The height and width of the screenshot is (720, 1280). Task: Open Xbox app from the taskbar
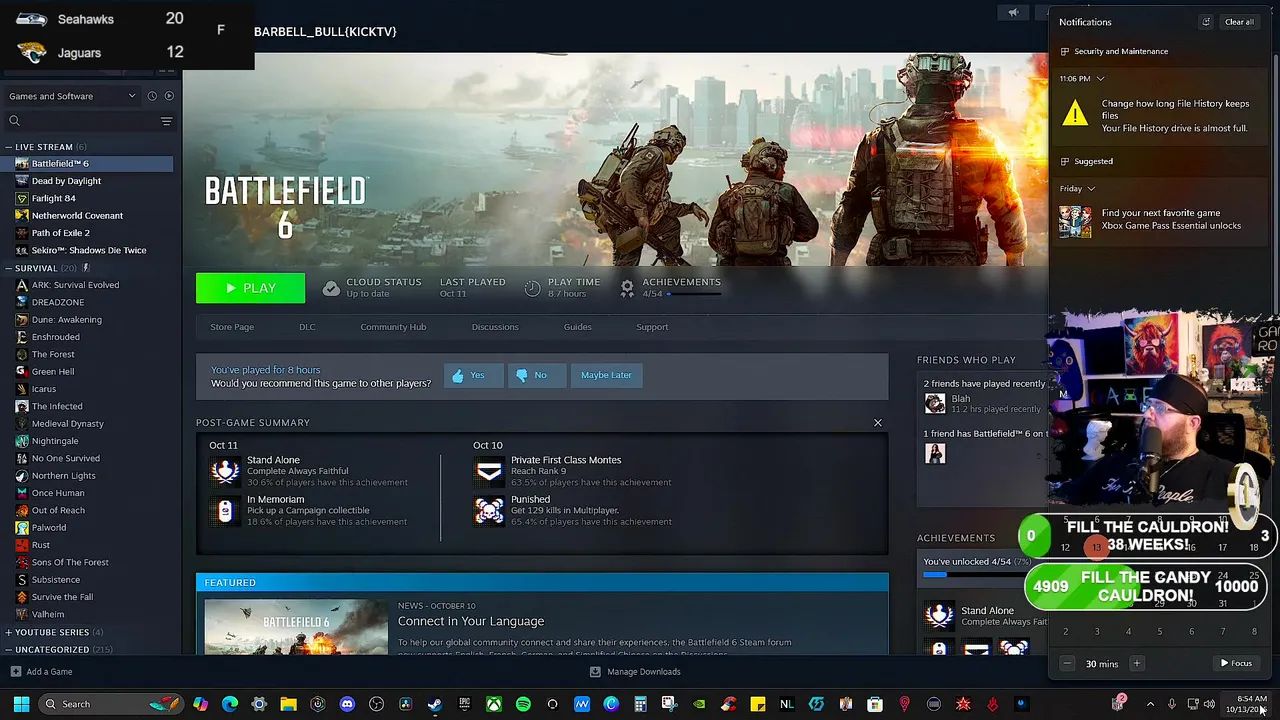pos(494,704)
